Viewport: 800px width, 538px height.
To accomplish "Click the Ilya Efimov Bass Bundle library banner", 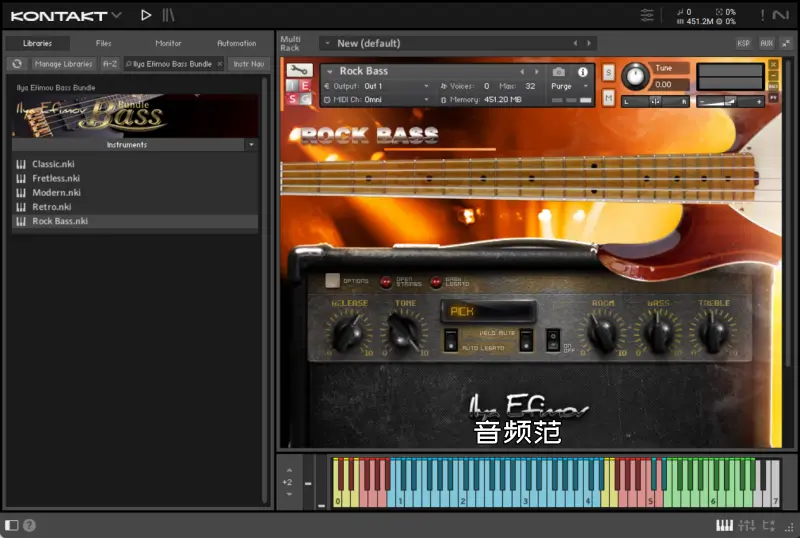I will (135, 116).
